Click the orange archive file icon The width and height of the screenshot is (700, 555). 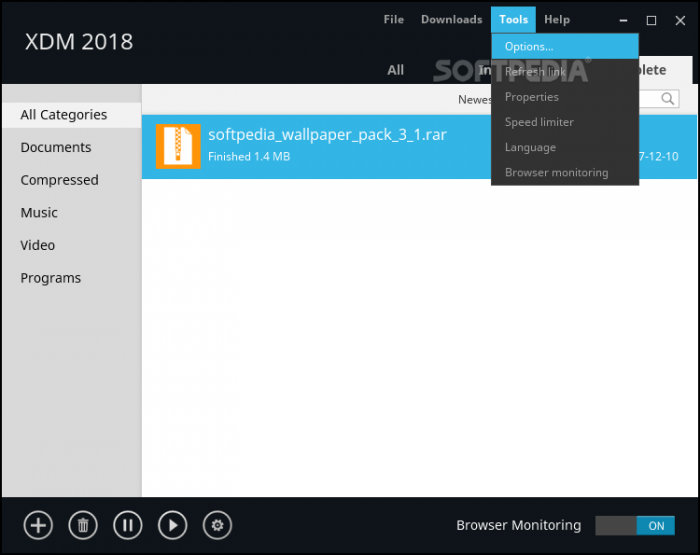click(178, 146)
